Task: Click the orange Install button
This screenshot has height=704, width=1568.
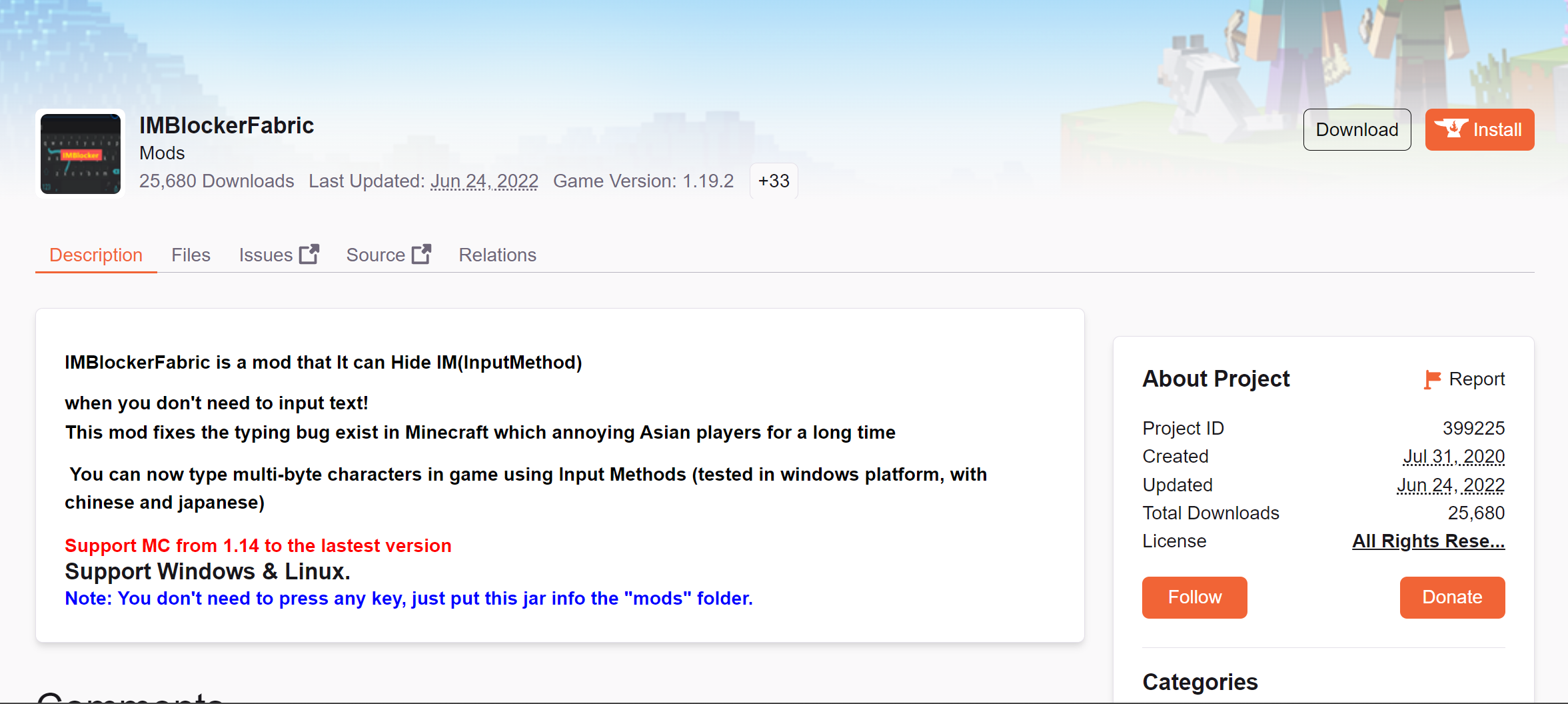Action: click(1479, 129)
